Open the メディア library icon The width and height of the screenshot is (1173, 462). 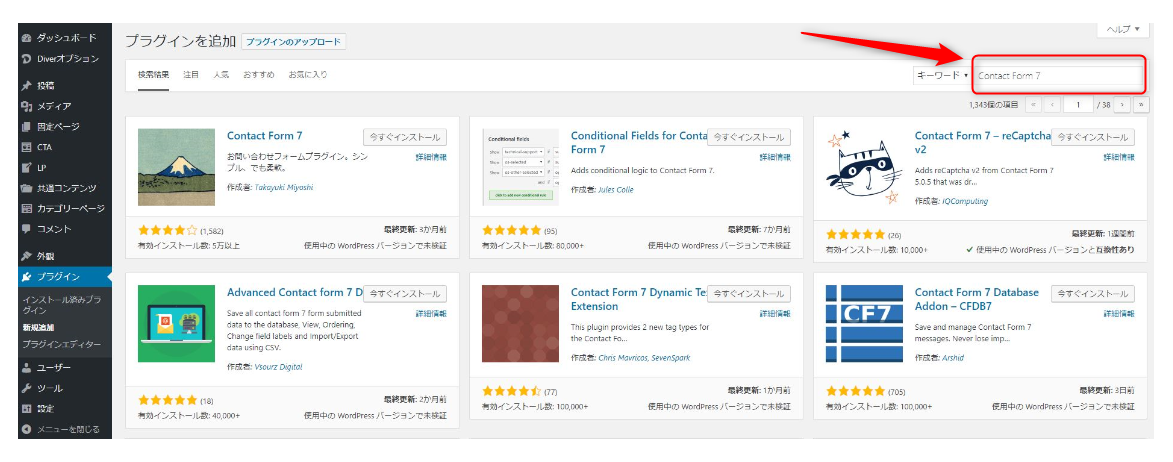(26, 106)
